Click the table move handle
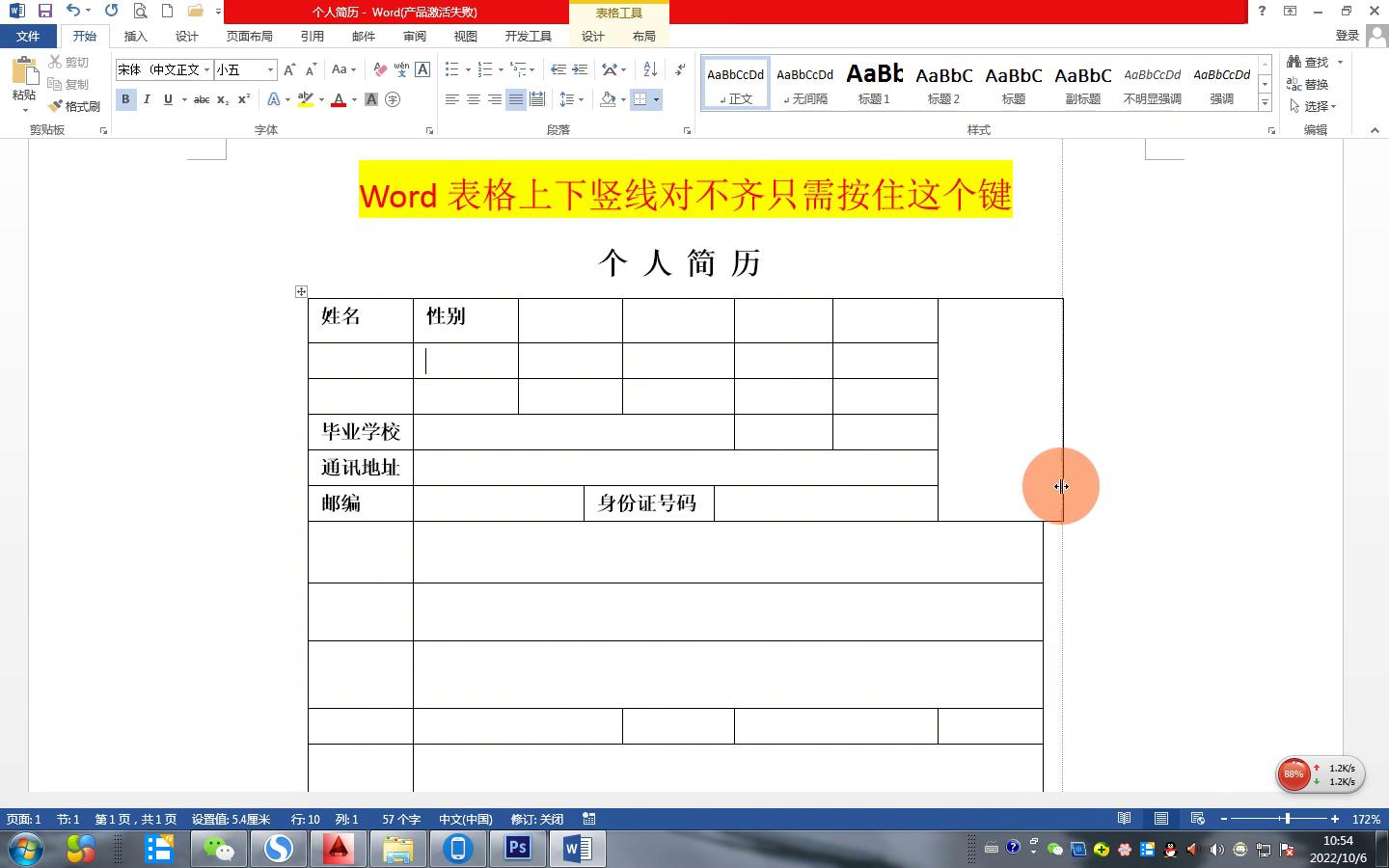 pyautogui.click(x=301, y=291)
